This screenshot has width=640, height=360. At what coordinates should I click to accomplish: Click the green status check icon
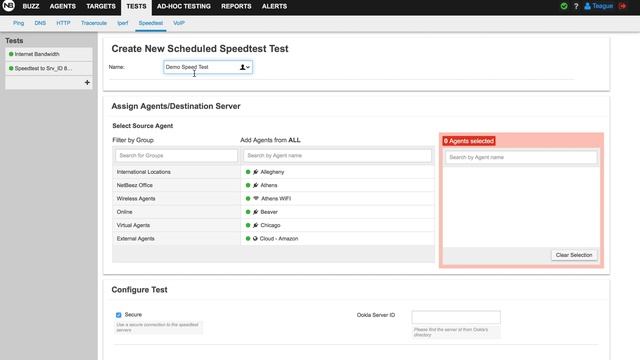click(x=564, y=6)
